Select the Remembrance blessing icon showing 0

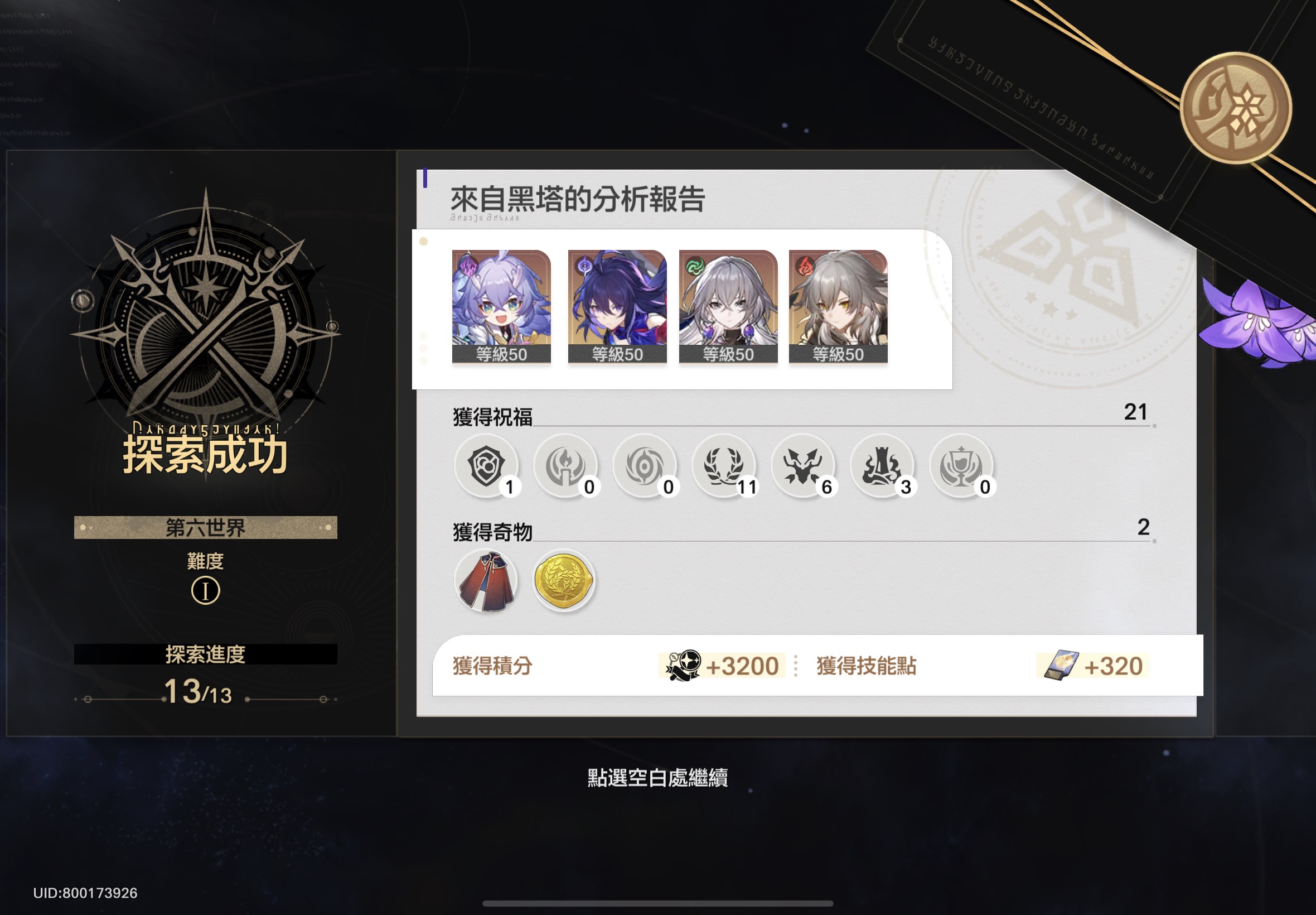coord(565,465)
